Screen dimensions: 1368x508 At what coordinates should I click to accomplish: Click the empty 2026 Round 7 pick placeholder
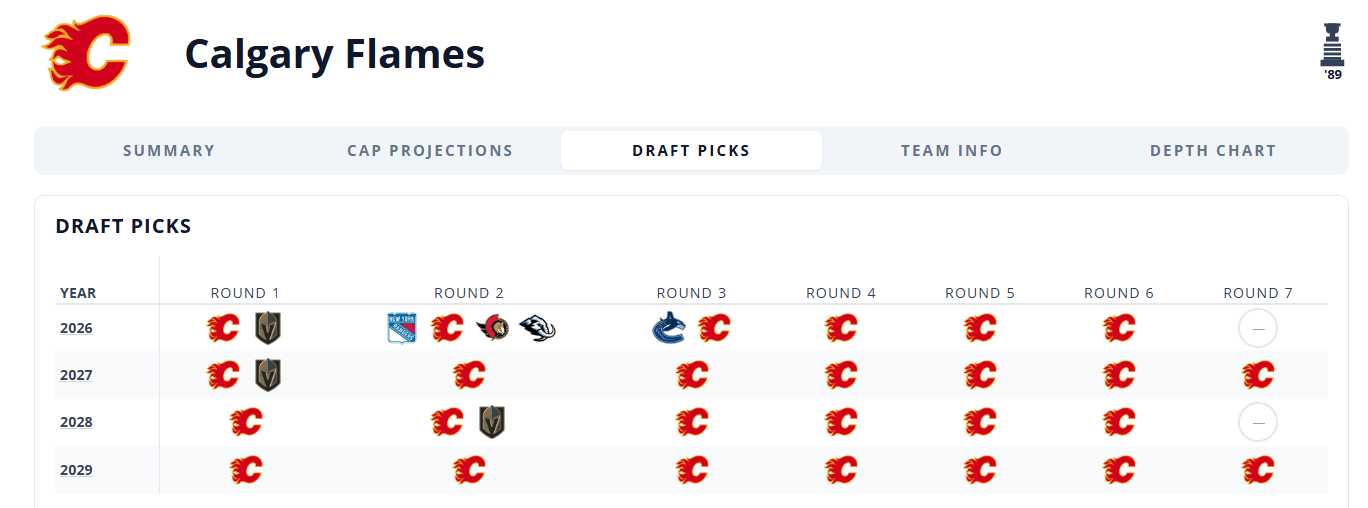pos(1258,328)
